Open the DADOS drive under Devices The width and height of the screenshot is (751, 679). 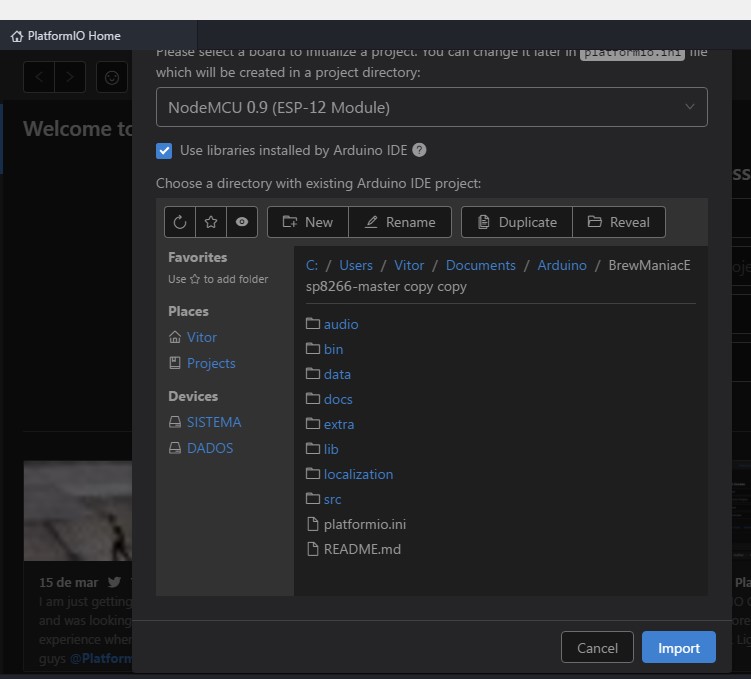point(210,448)
